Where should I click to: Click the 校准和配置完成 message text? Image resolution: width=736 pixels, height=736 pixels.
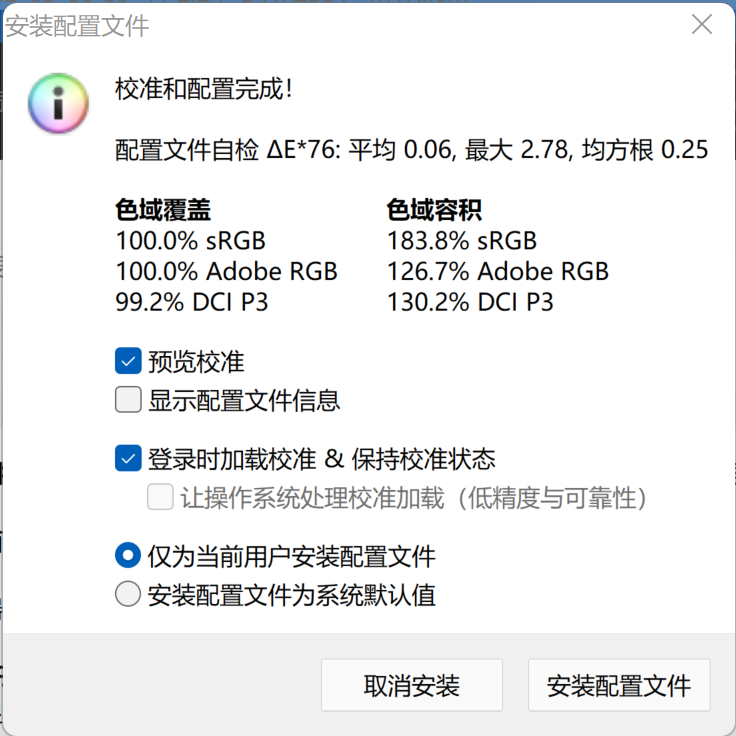pos(204,89)
